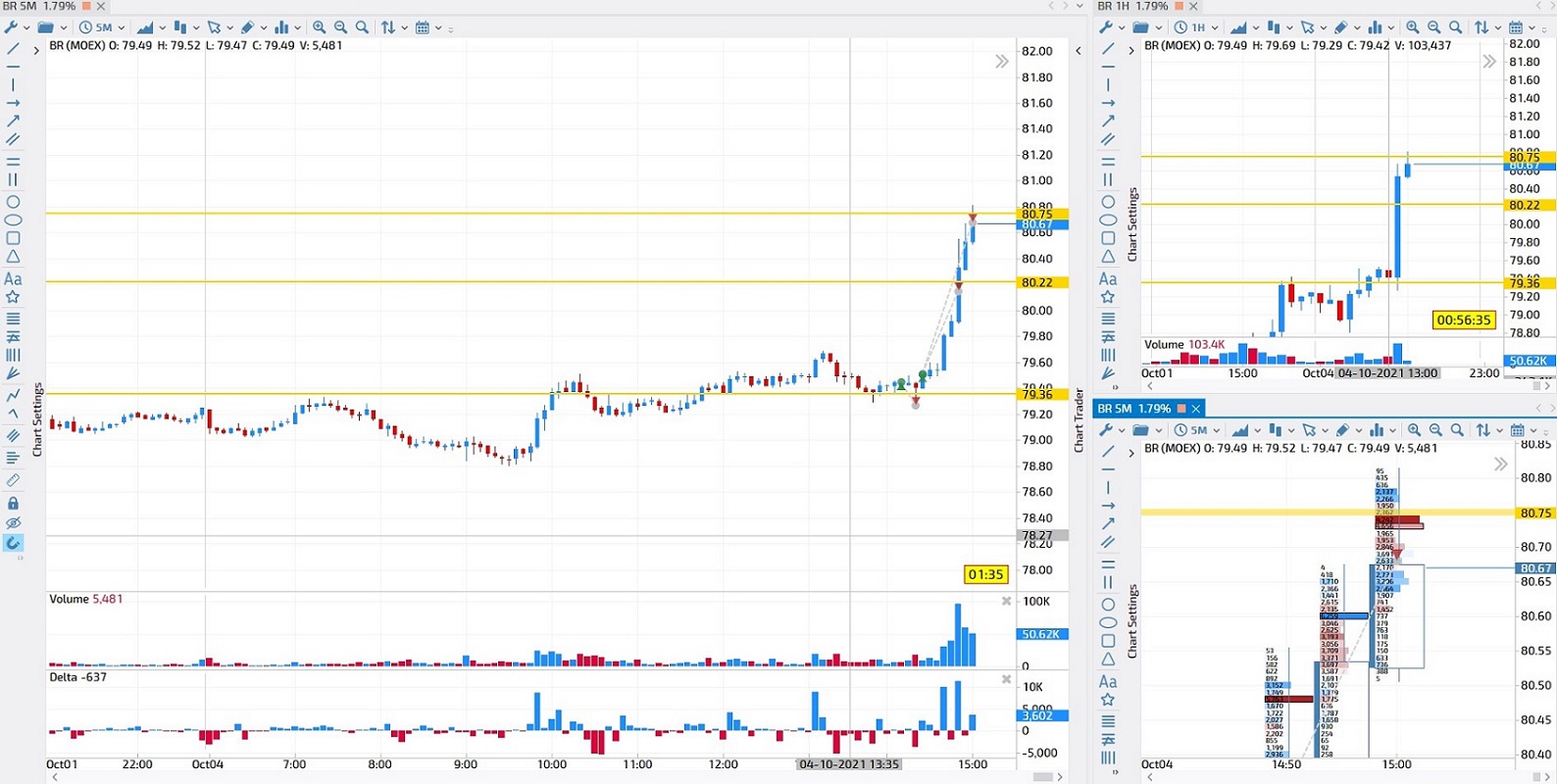Click the Delta -637 indicator label
The width and height of the screenshot is (1557, 784).
[78, 677]
